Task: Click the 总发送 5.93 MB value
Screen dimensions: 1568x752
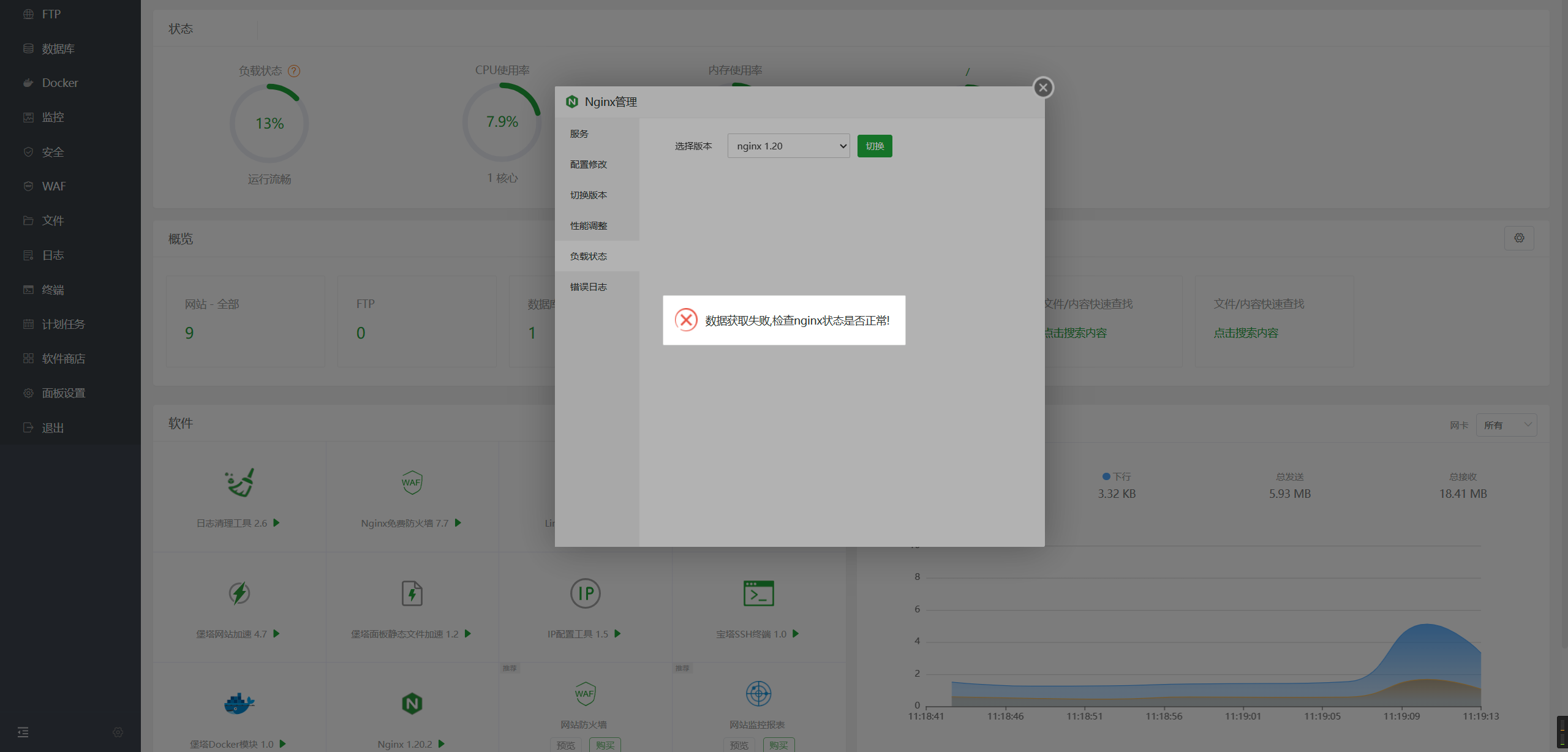Action: 1290,494
